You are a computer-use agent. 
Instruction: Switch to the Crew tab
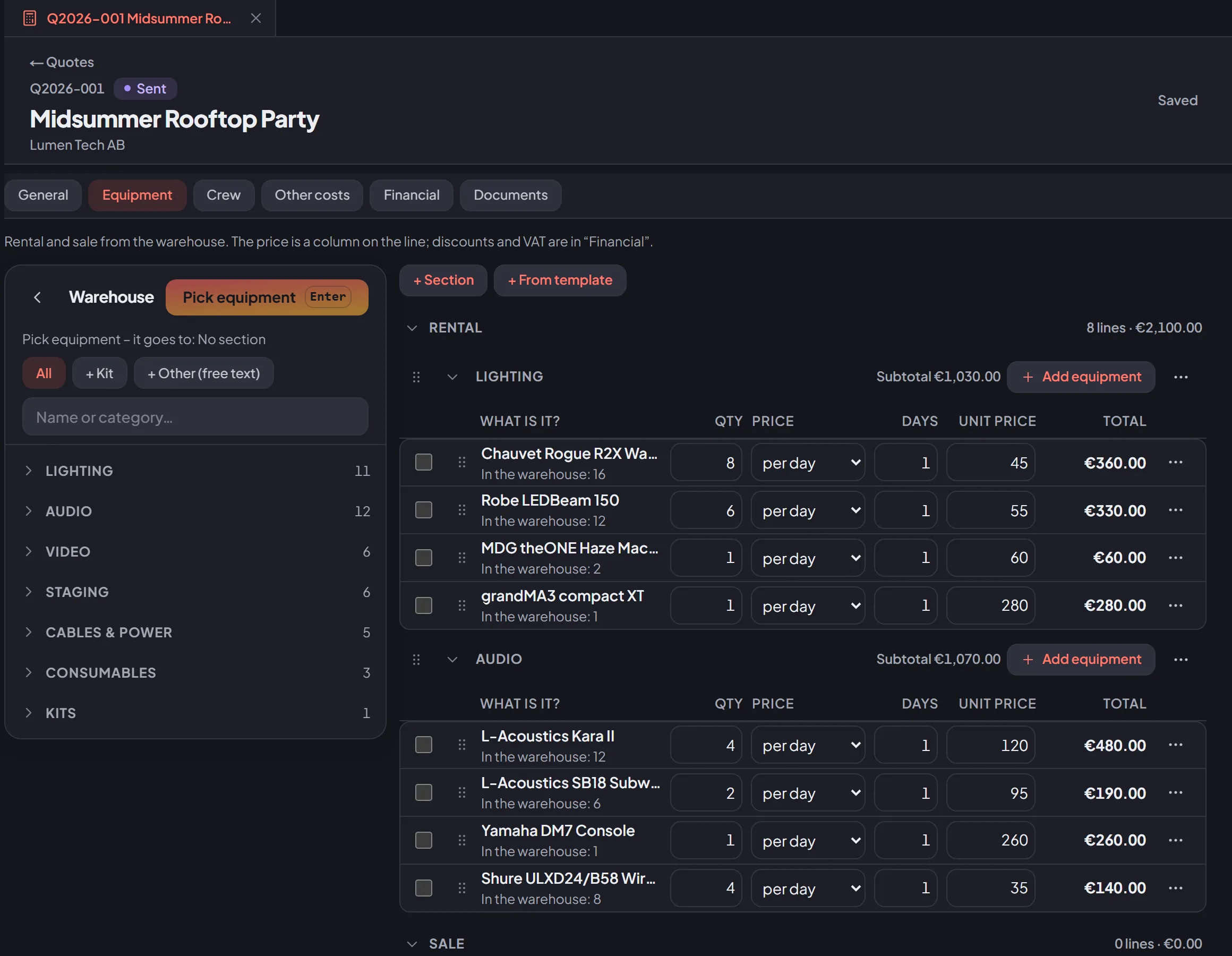click(x=224, y=195)
